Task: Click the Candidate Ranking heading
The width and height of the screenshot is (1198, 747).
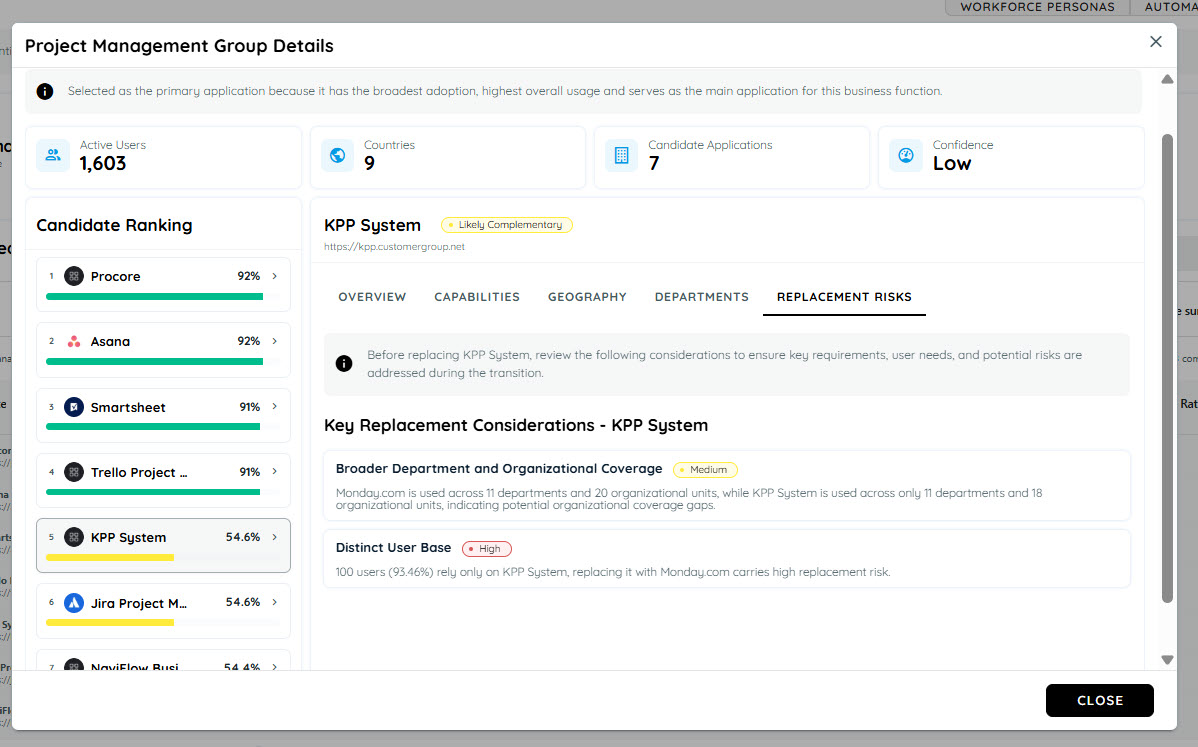Action: click(x=115, y=225)
